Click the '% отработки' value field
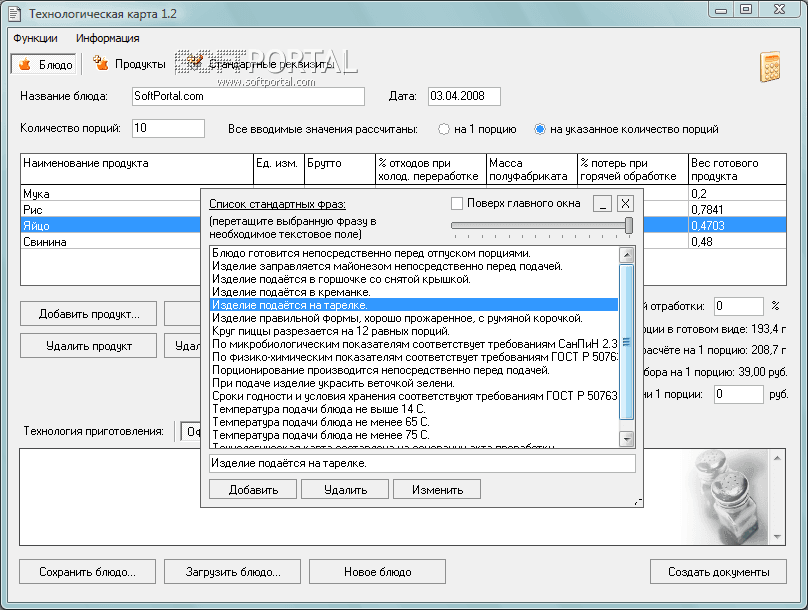Viewport: 808px width, 610px height. pos(738,306)
